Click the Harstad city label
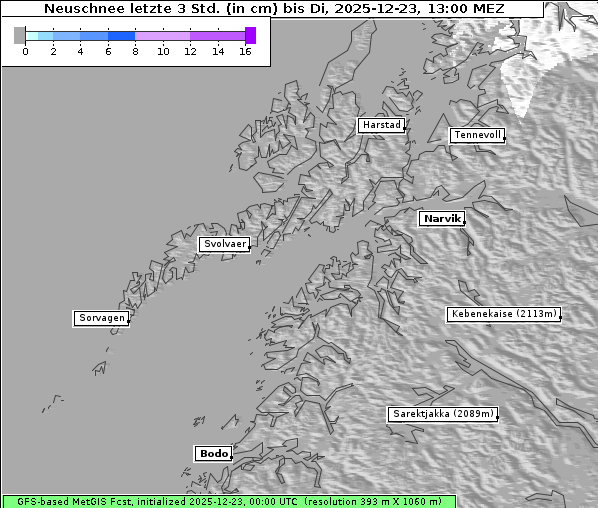This screenshot has height=508, width=598. 381,125
